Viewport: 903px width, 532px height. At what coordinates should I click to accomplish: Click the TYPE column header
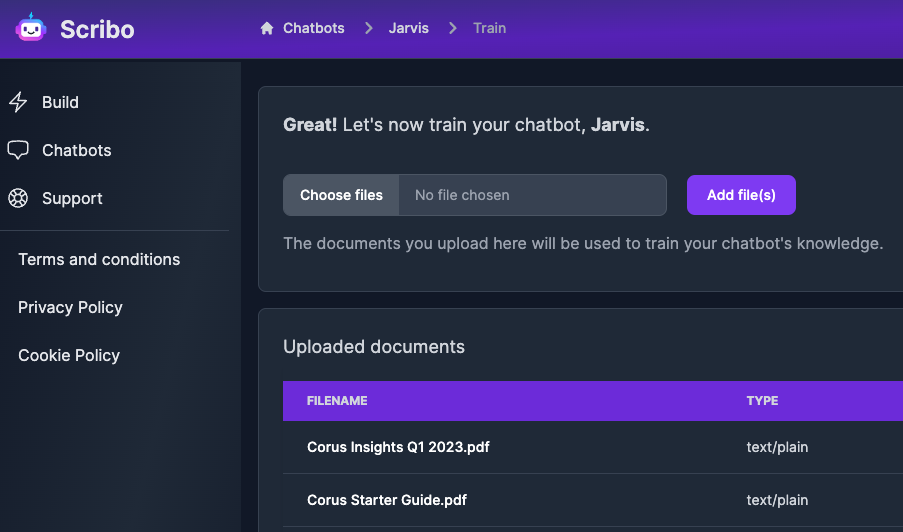(762, 401)
